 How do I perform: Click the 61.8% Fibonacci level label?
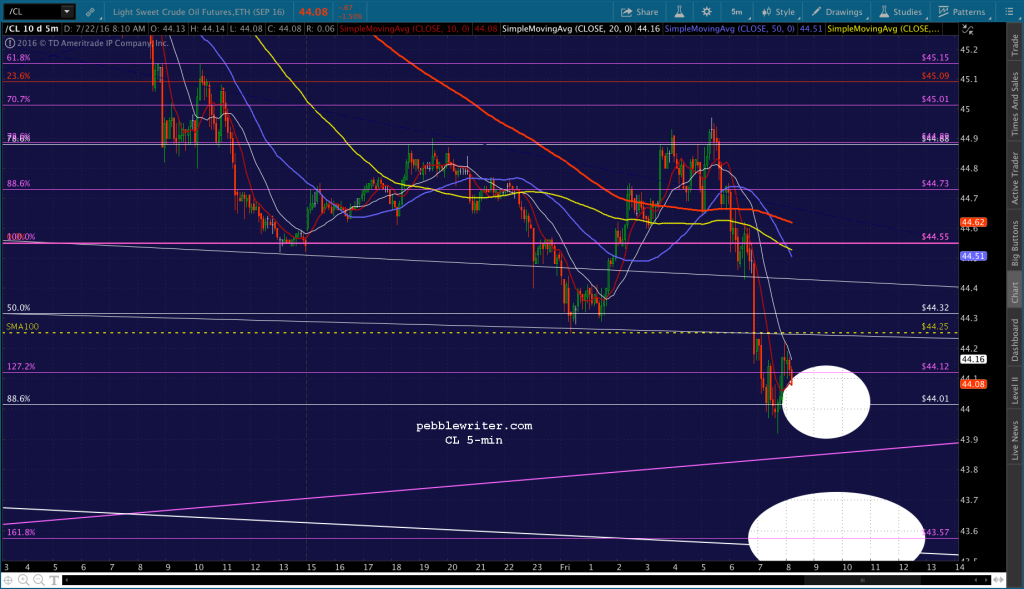[x=18, y=57]
